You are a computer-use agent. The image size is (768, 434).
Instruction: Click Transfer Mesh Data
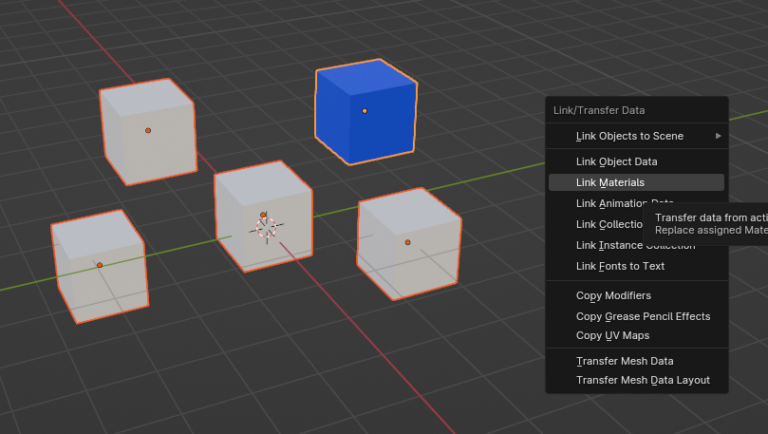click(x=624, y=361)
